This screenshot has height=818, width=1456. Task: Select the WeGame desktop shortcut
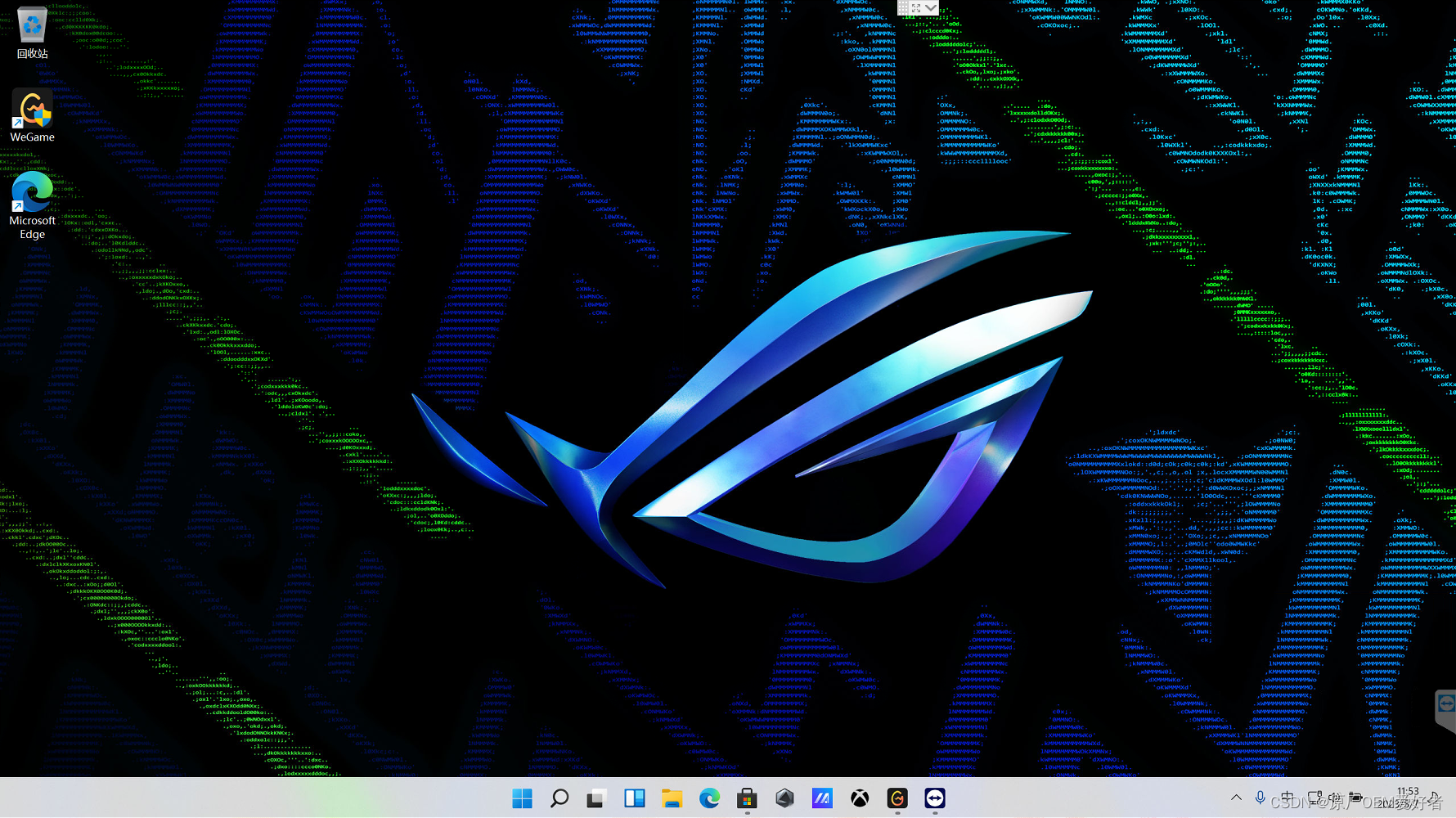pyautogui.click(x=32, y=116)
